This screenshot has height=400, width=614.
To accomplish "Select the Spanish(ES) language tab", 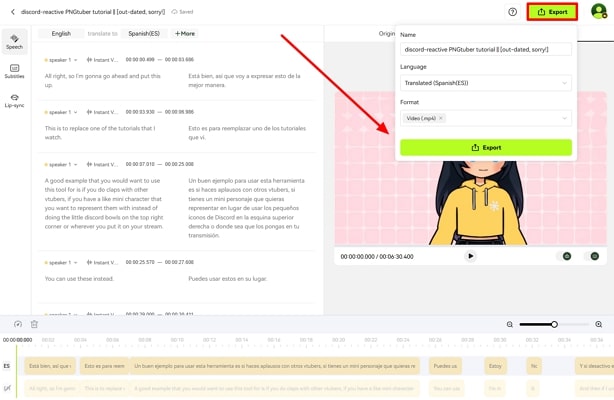I will (x=144, y=33).
